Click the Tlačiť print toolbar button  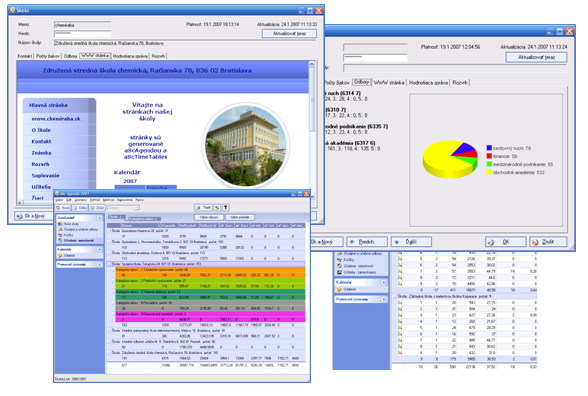point(203,207)
